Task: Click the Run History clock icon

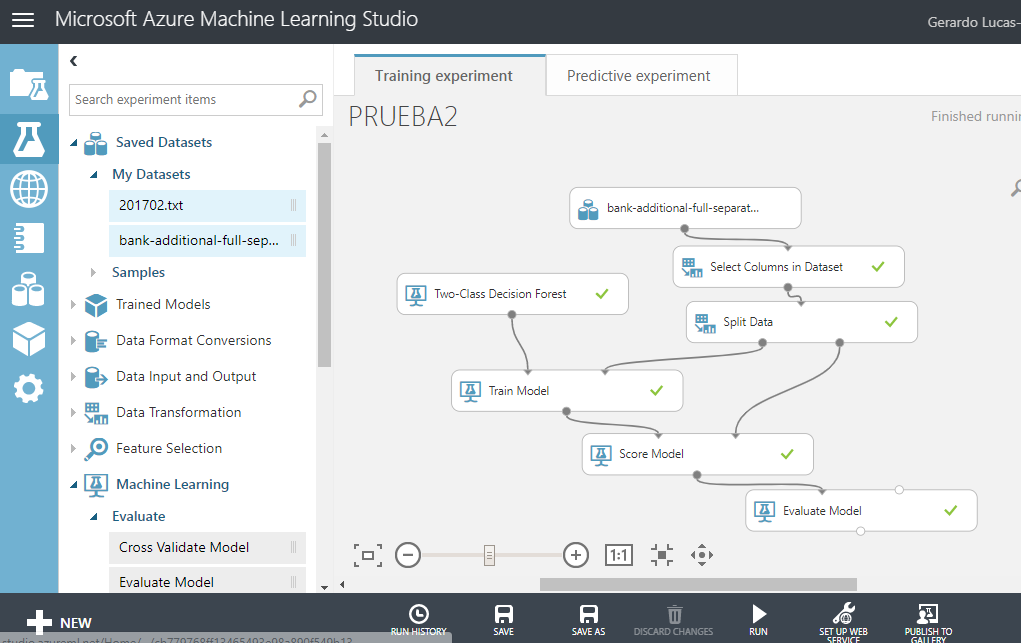Action: [419, 617]
